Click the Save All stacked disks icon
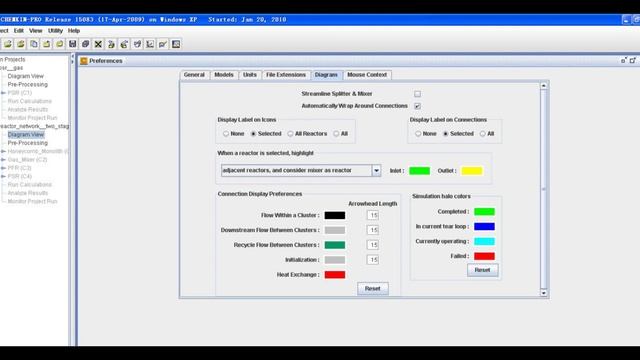This screenshot has height=360, width=640. tap(85, 44)
